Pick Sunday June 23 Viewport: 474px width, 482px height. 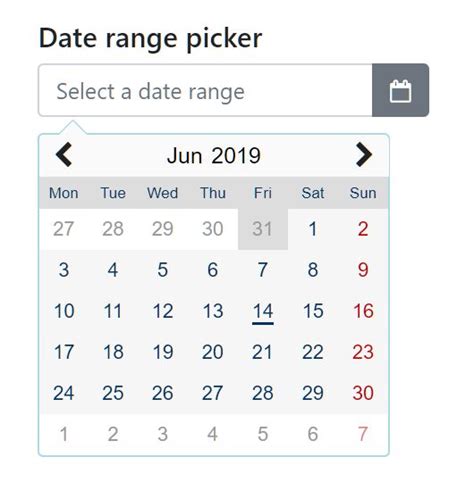[363, 352]
